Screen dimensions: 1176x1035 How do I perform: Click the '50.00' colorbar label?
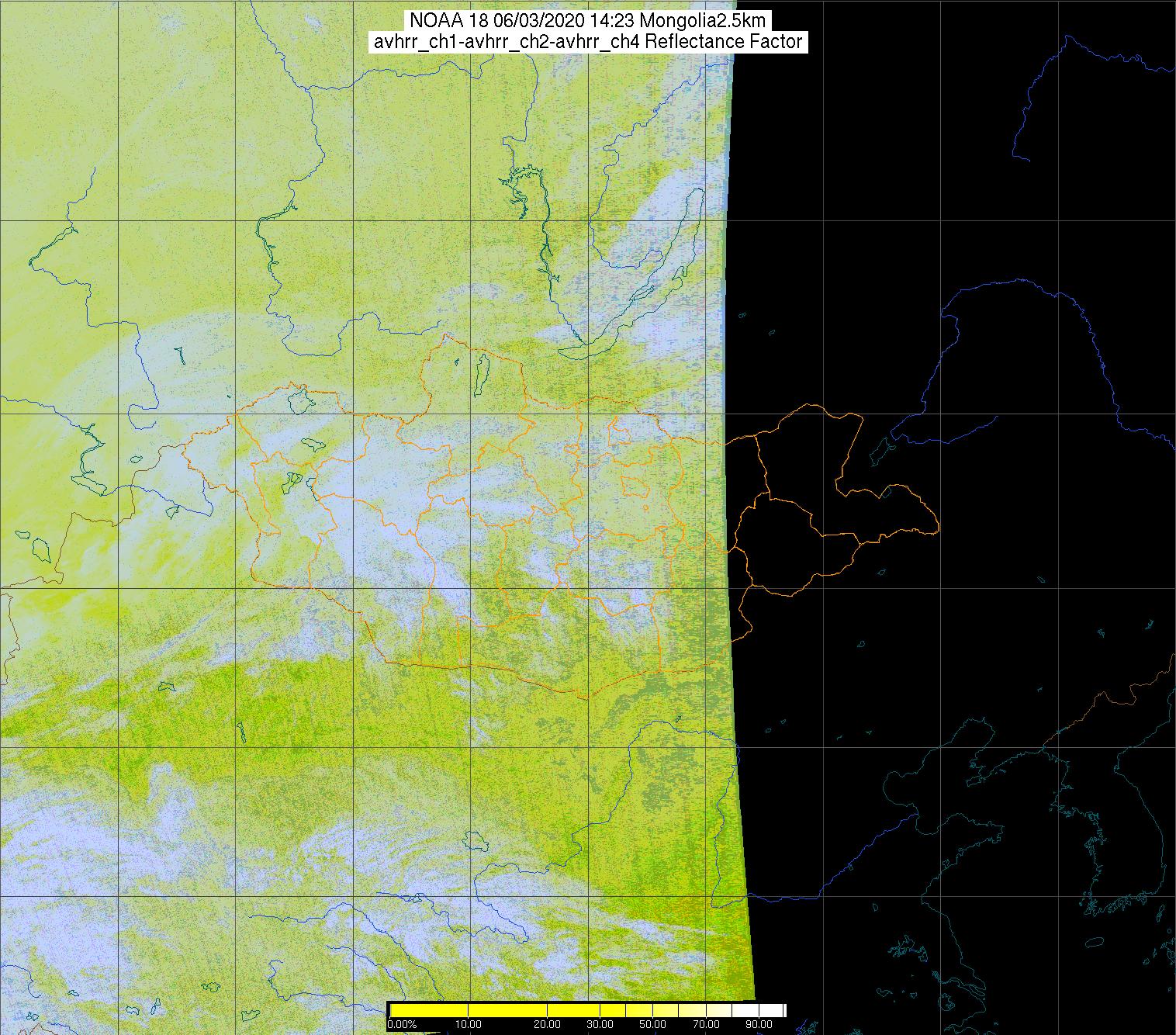(652, 1025)
